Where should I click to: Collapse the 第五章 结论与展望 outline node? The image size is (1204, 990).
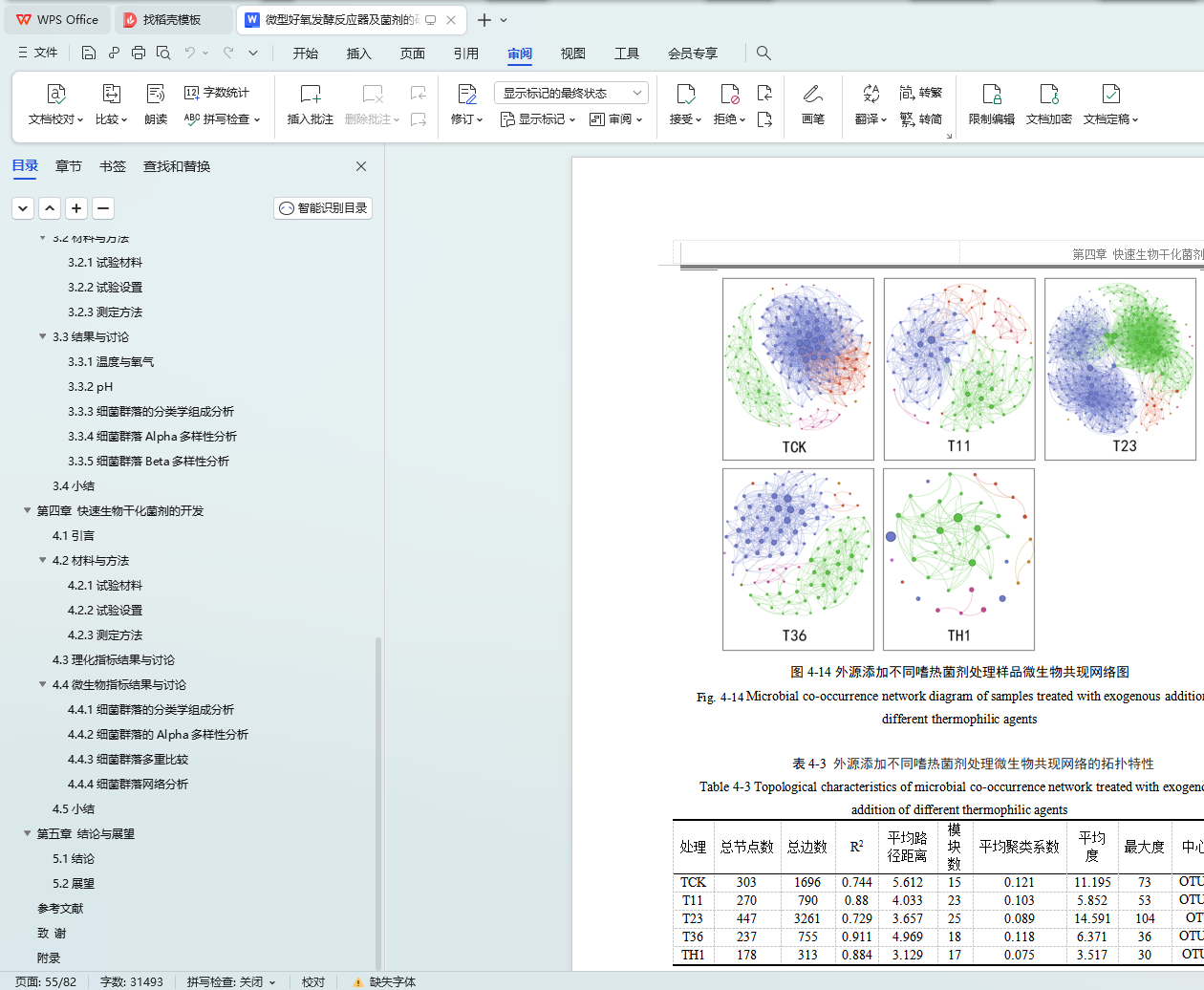[x=28, y=833]
